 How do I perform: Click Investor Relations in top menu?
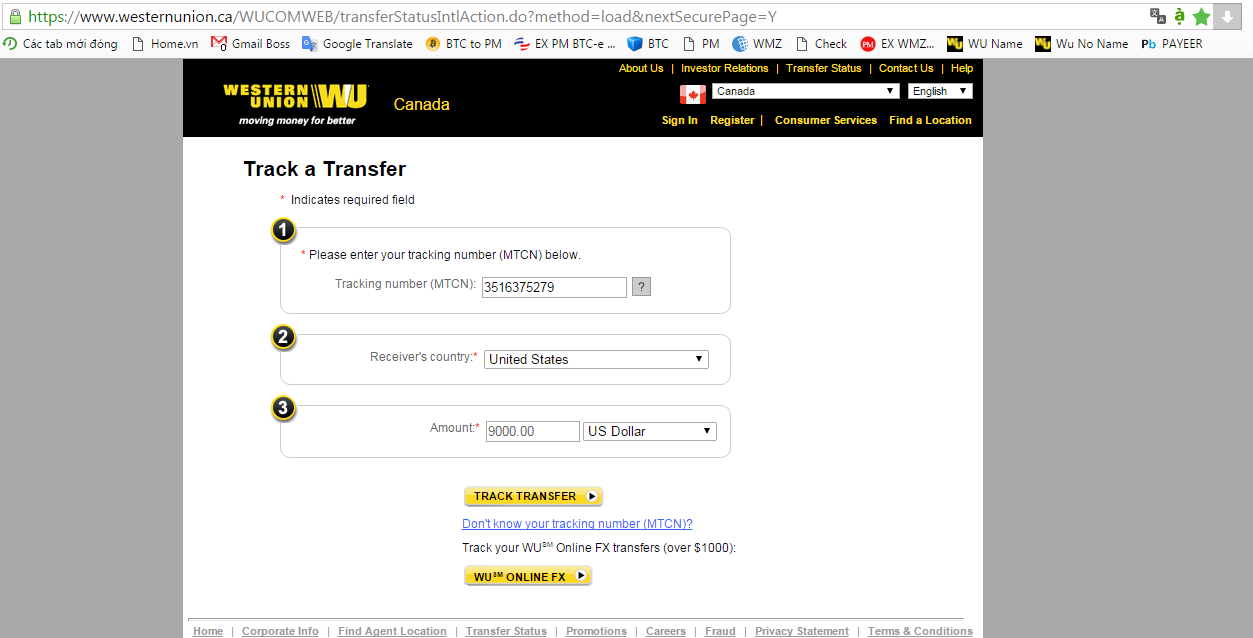pyautogui.click(x=725, y=68)
